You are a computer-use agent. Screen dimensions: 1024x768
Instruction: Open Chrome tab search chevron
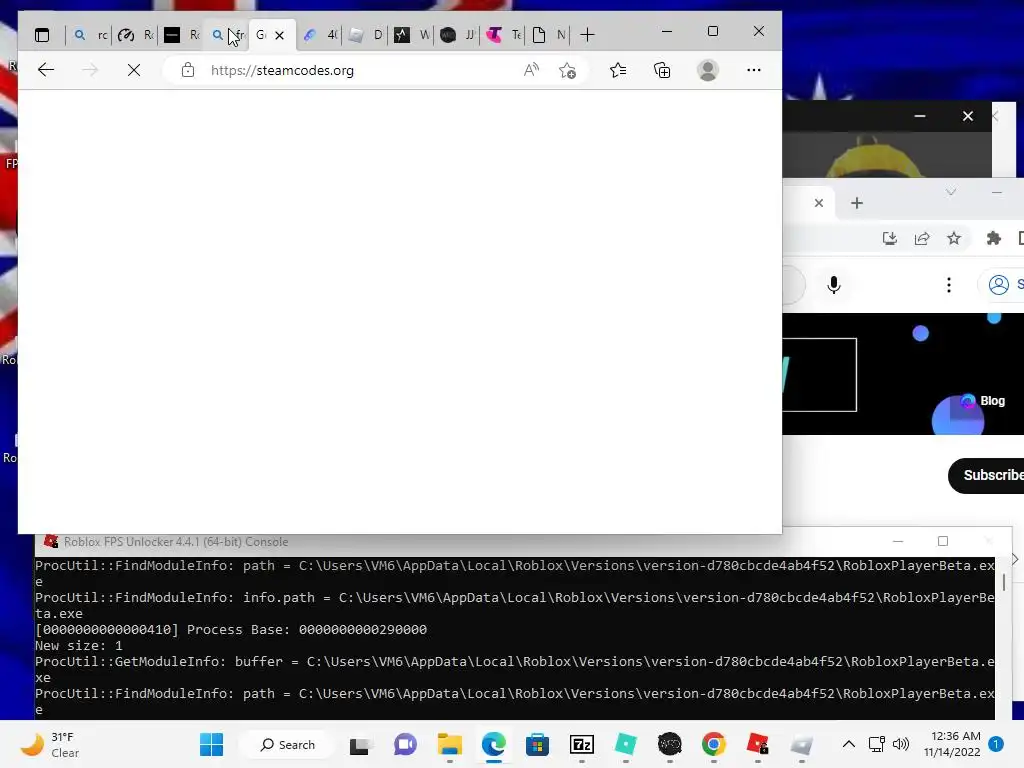coord(951,192)
